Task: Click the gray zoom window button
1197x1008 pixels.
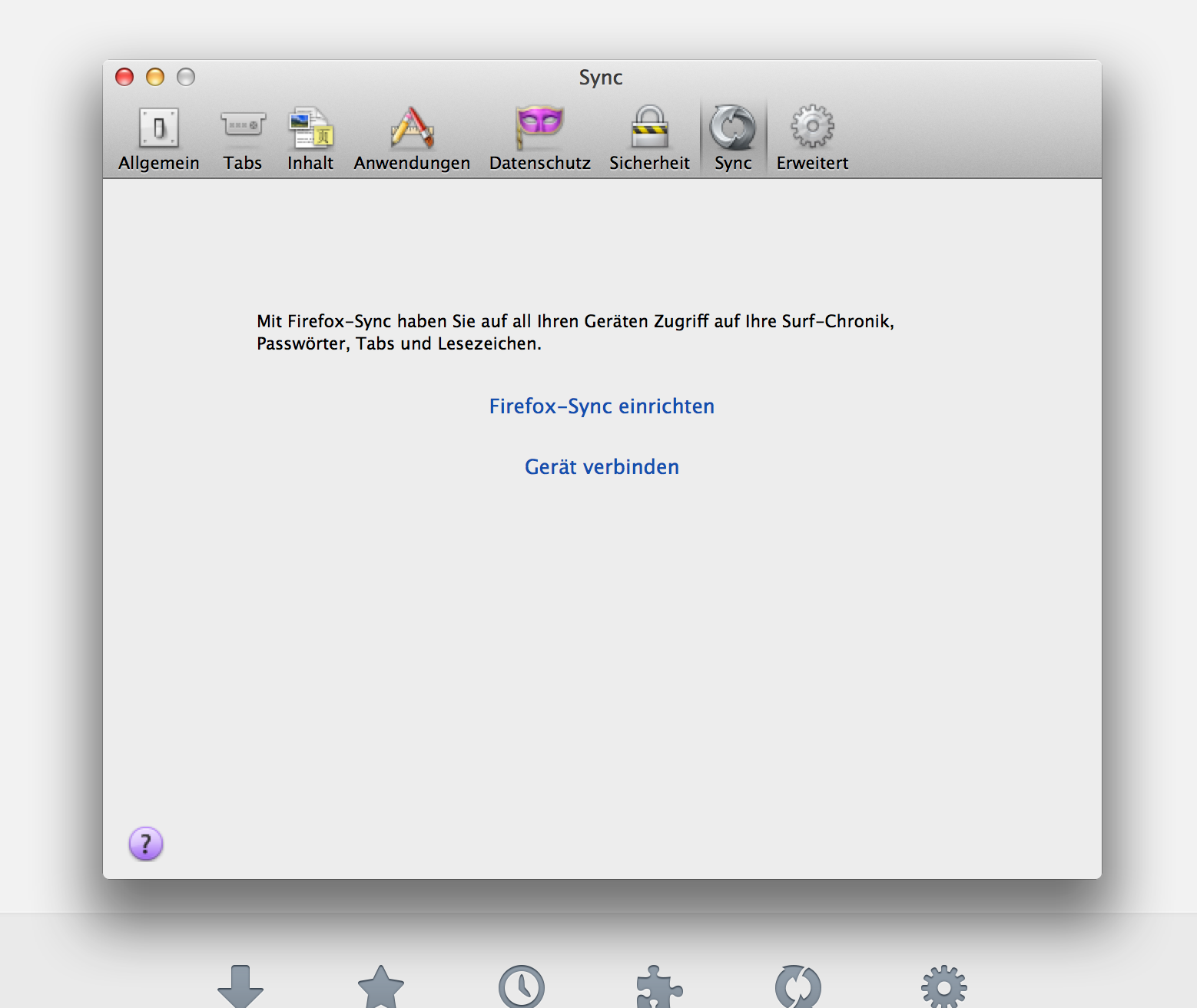Action: coord(186,77)
